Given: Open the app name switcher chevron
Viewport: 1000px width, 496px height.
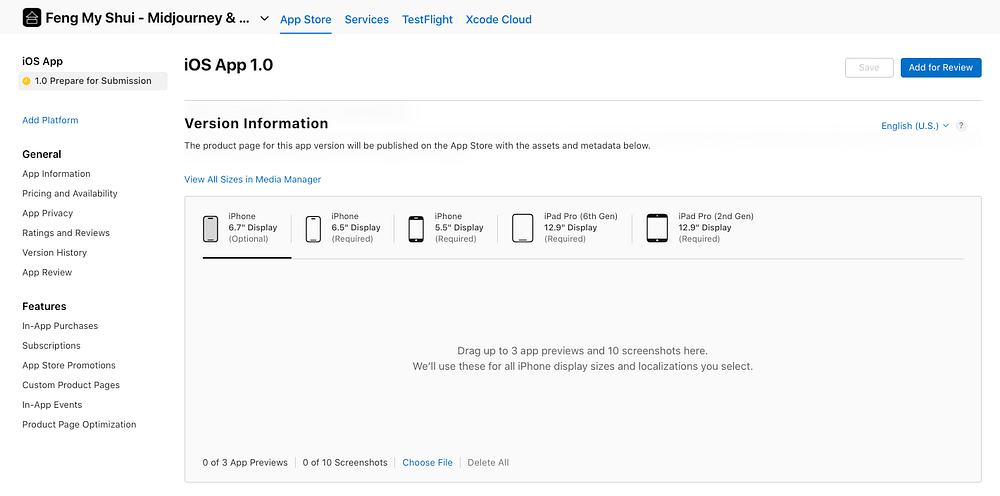Looking at the screenshot, I should click(264, 19).
